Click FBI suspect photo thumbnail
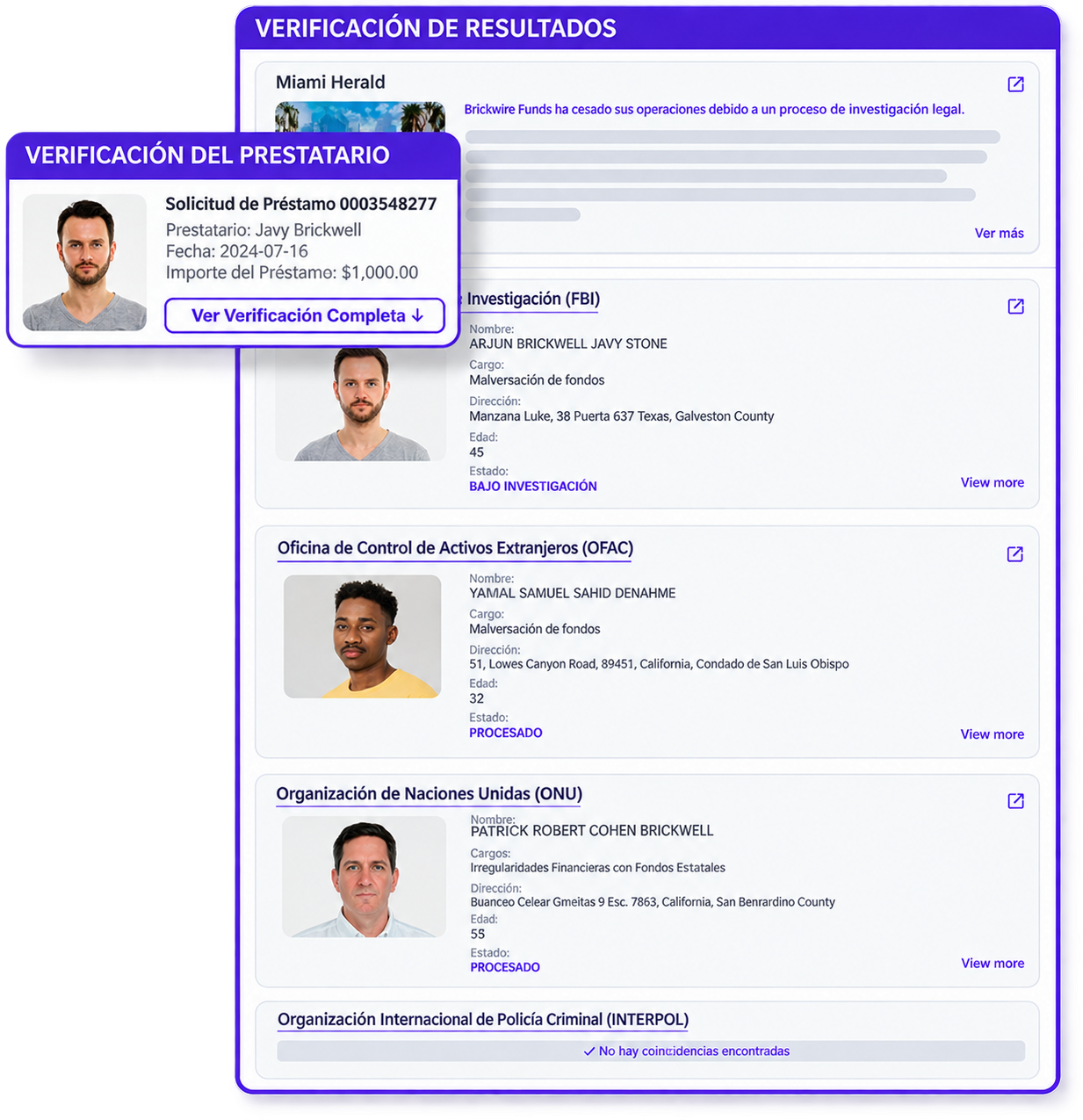Screen dimensions: 1083x1120 361,404
